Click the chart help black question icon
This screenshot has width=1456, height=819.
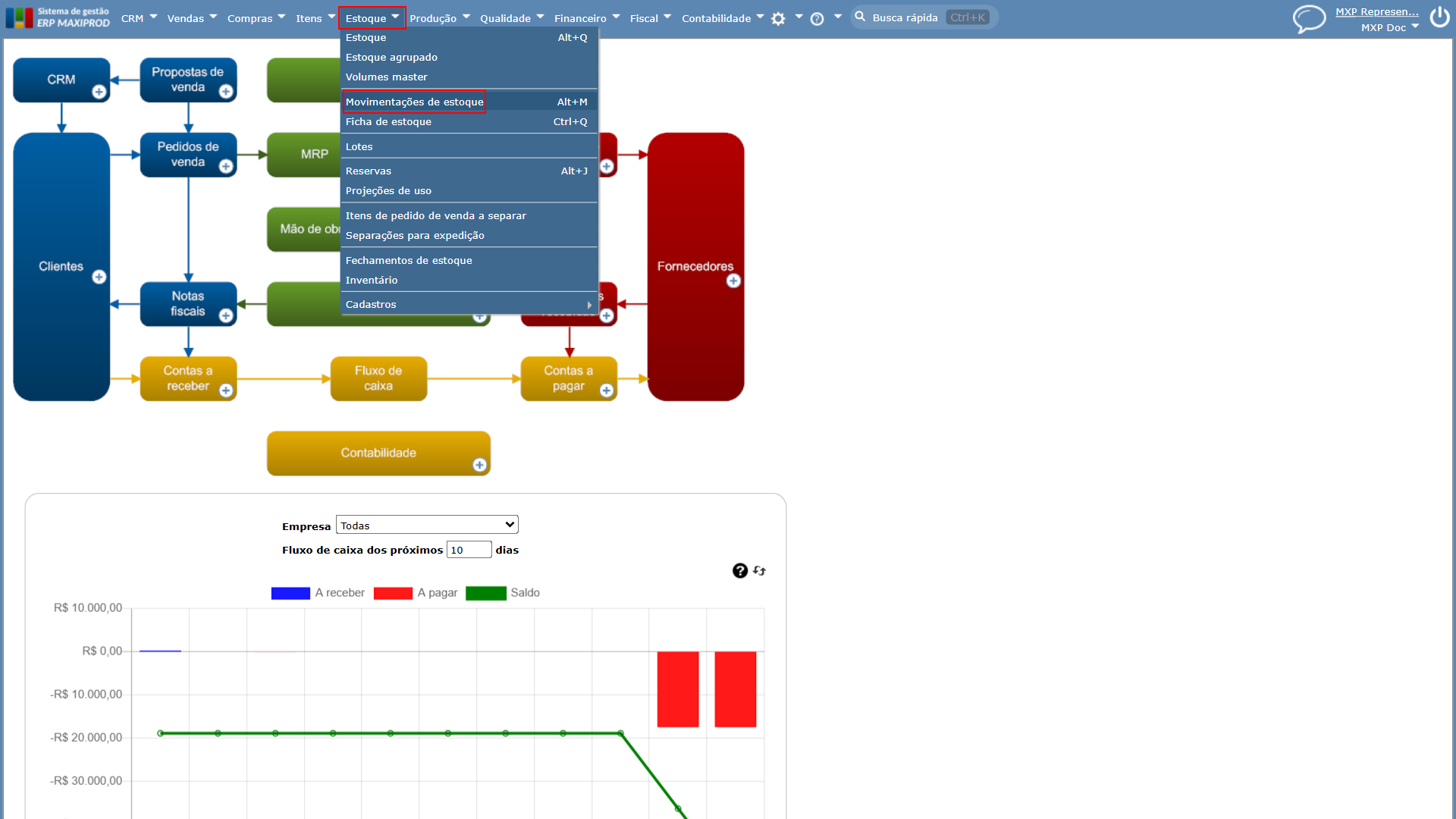pos(740,571)
